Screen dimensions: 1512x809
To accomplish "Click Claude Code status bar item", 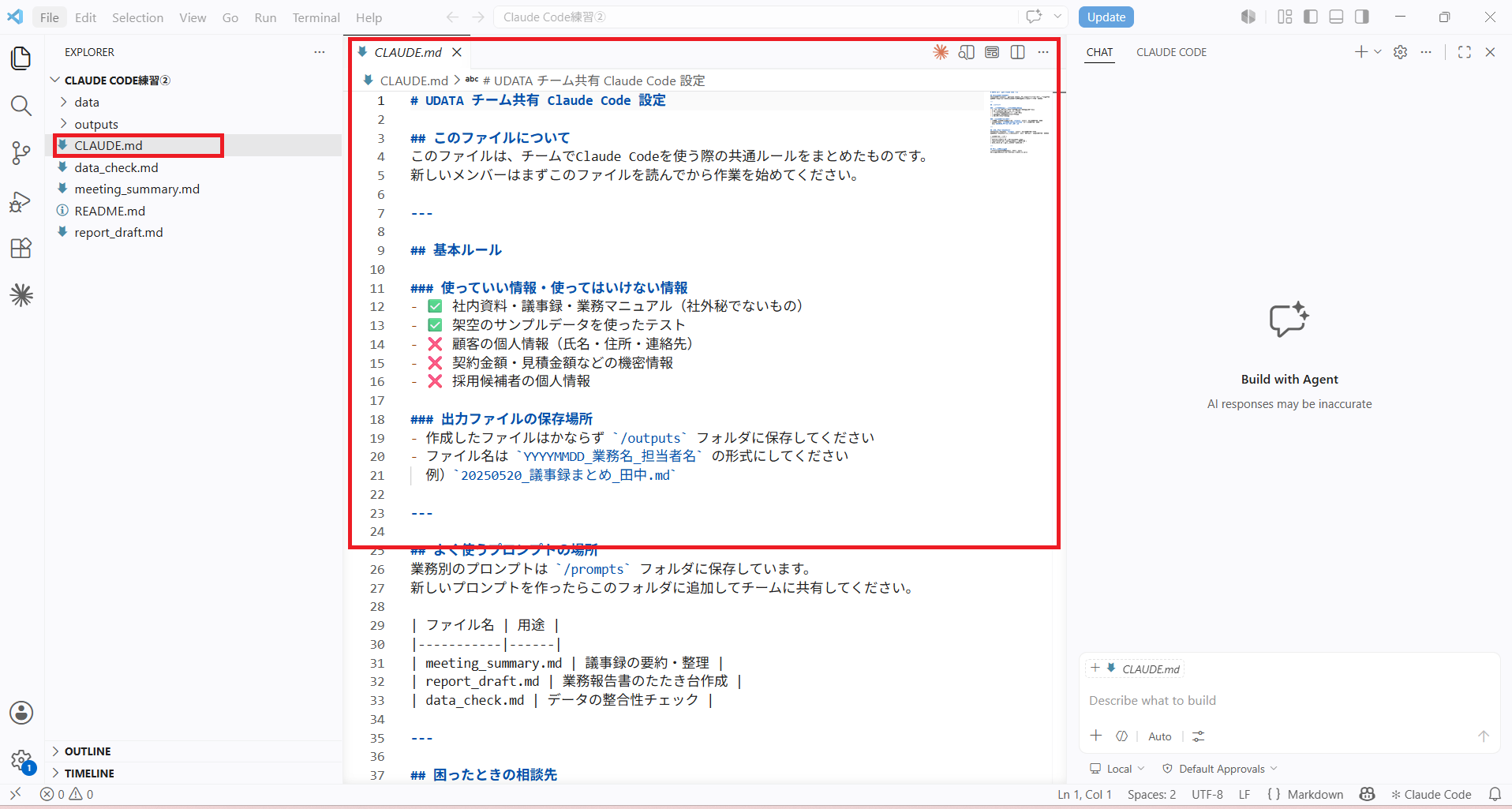I will [1431, 794].
